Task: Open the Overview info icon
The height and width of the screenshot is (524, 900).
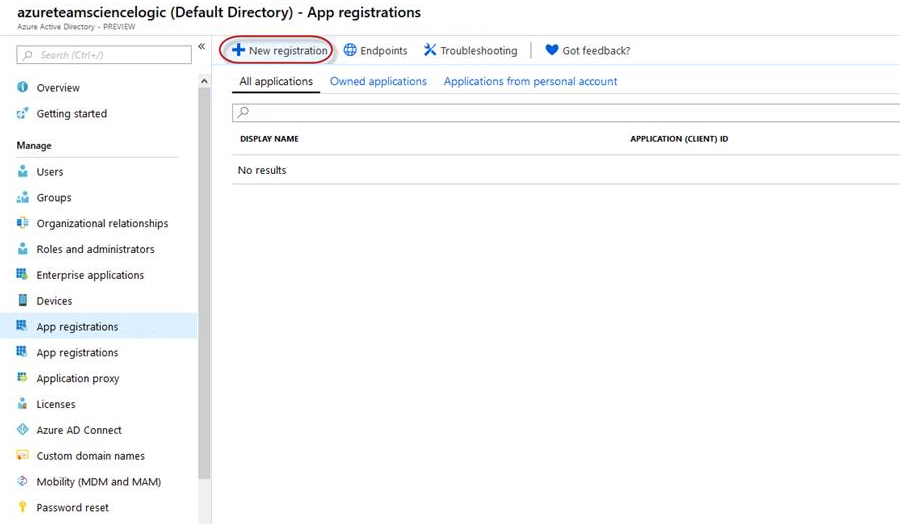Action: 23,88
